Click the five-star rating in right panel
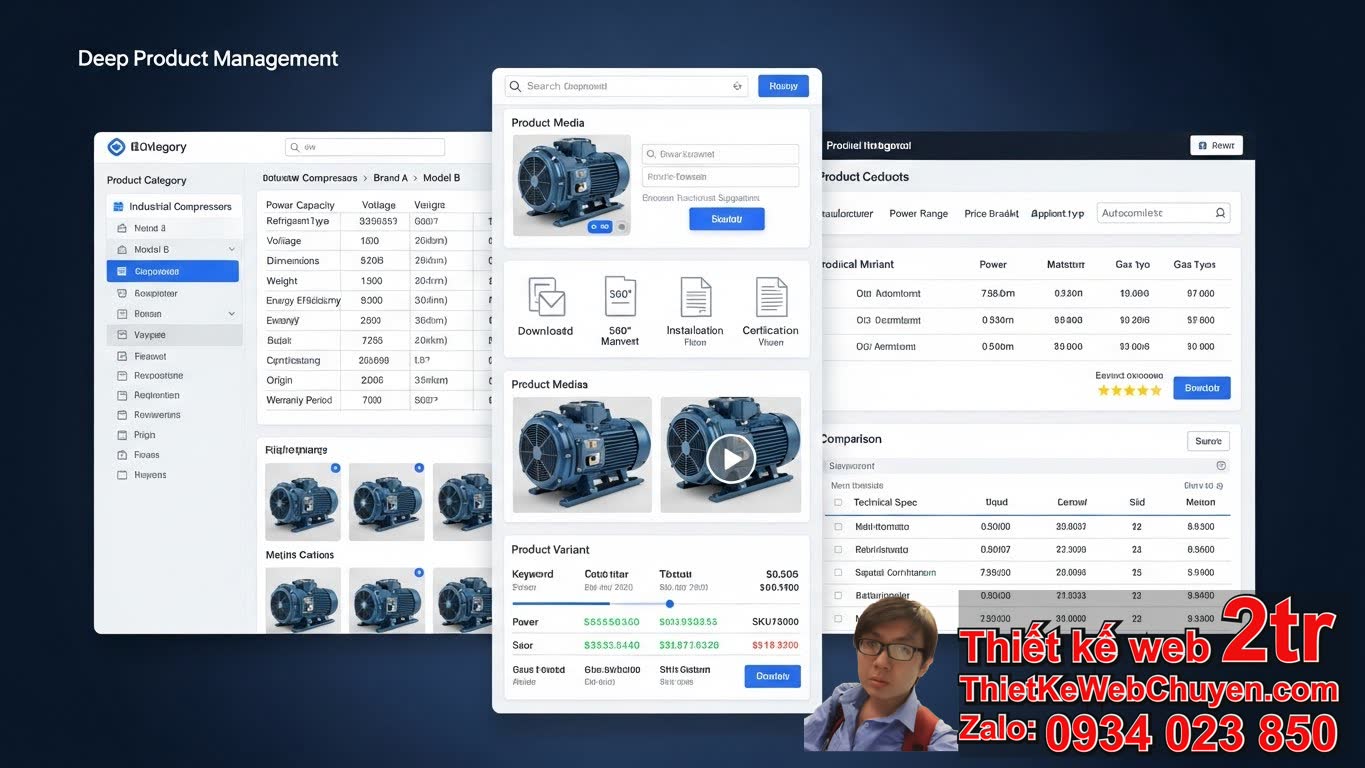The height and width of the screenshot is (768, 1365). click(x=1130, y=390)
